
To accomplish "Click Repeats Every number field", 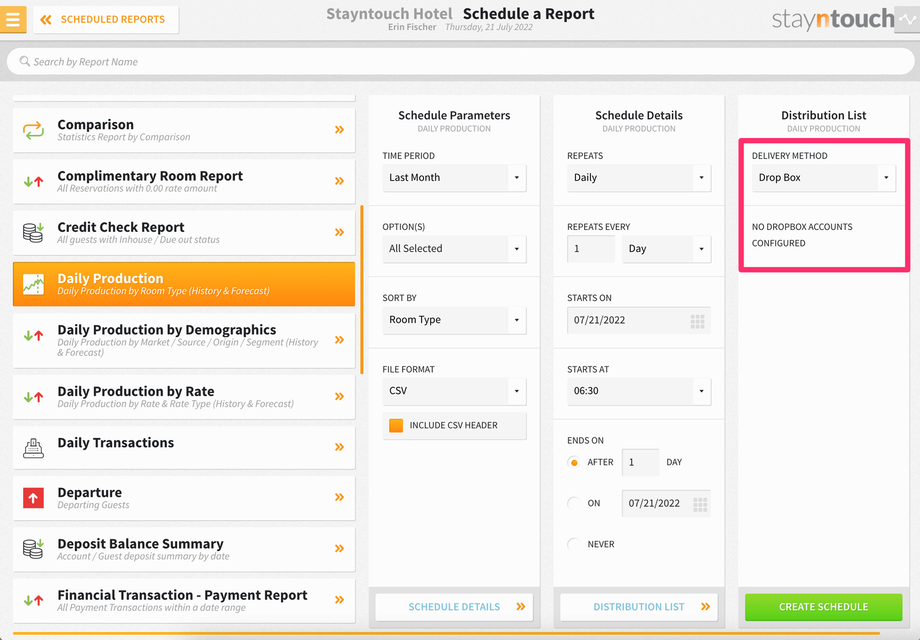I will pyautogui.click(x=591, y=249).
